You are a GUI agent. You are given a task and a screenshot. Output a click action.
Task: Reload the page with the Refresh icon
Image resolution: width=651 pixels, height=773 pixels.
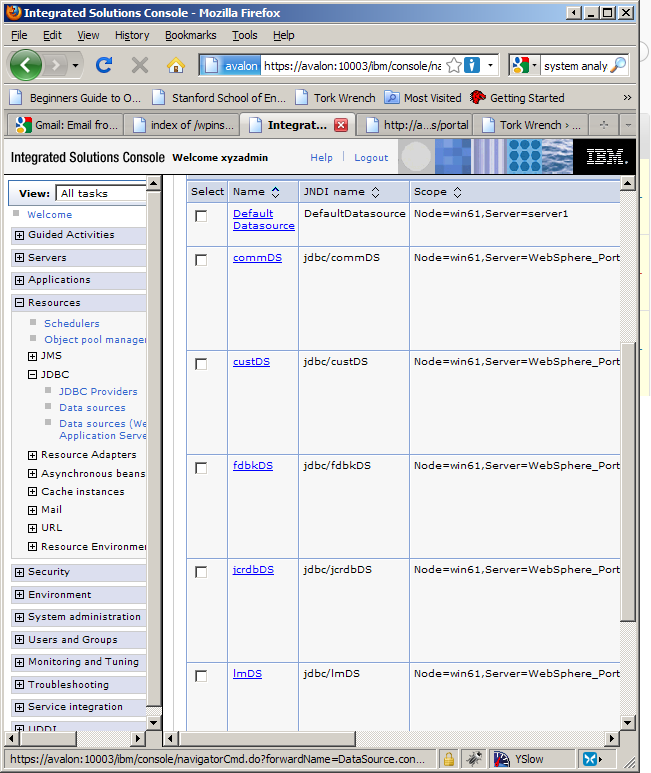point(104,65)
